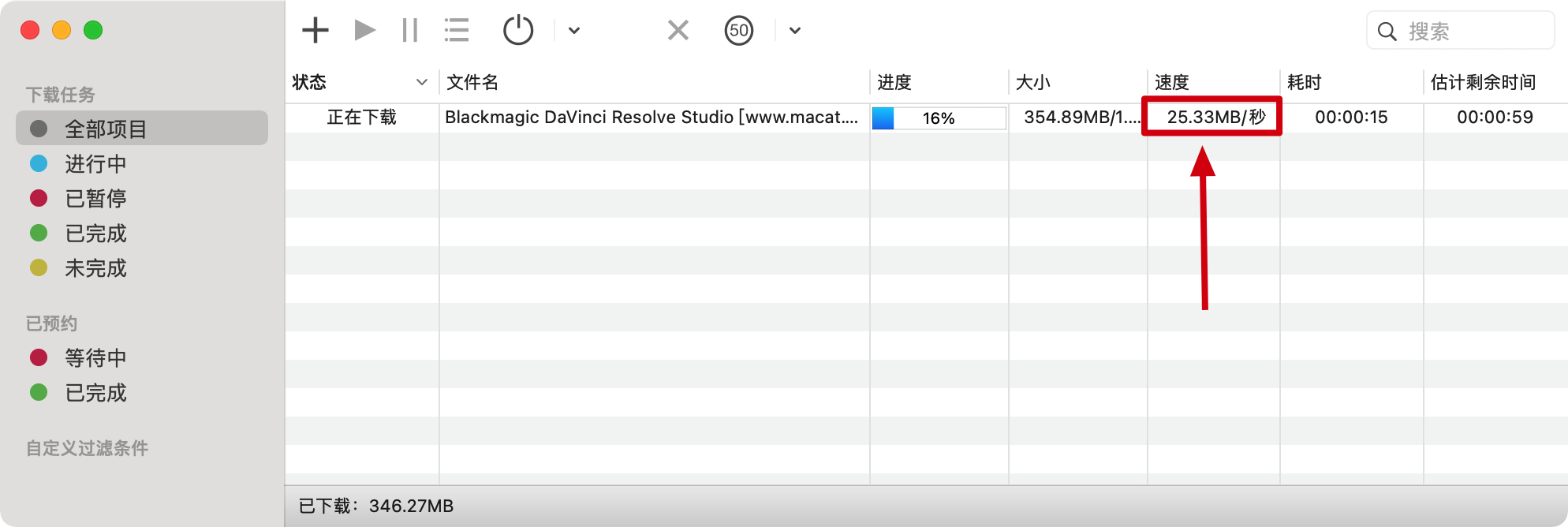Select 已完成 under 下载任务
Viewport: 1568px width, 527px height.
point(95,234)
